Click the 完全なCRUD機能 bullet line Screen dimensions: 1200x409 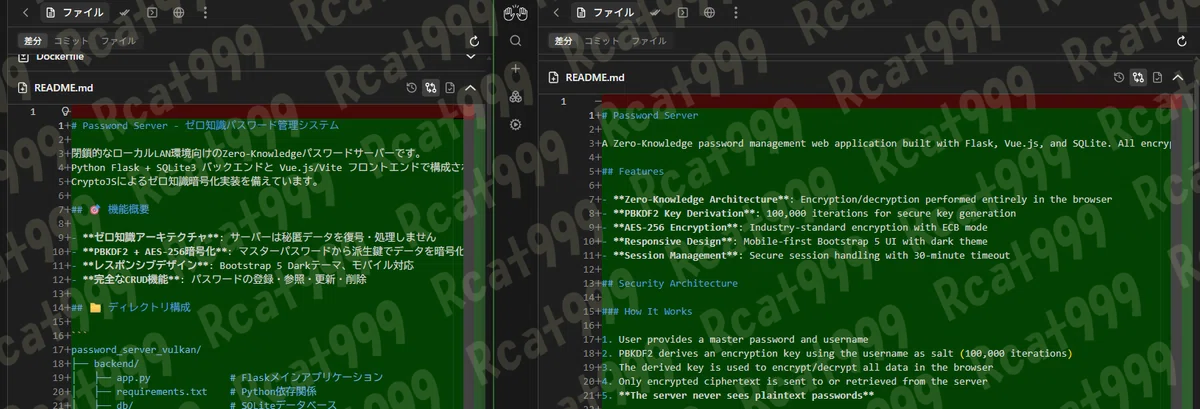220,279
